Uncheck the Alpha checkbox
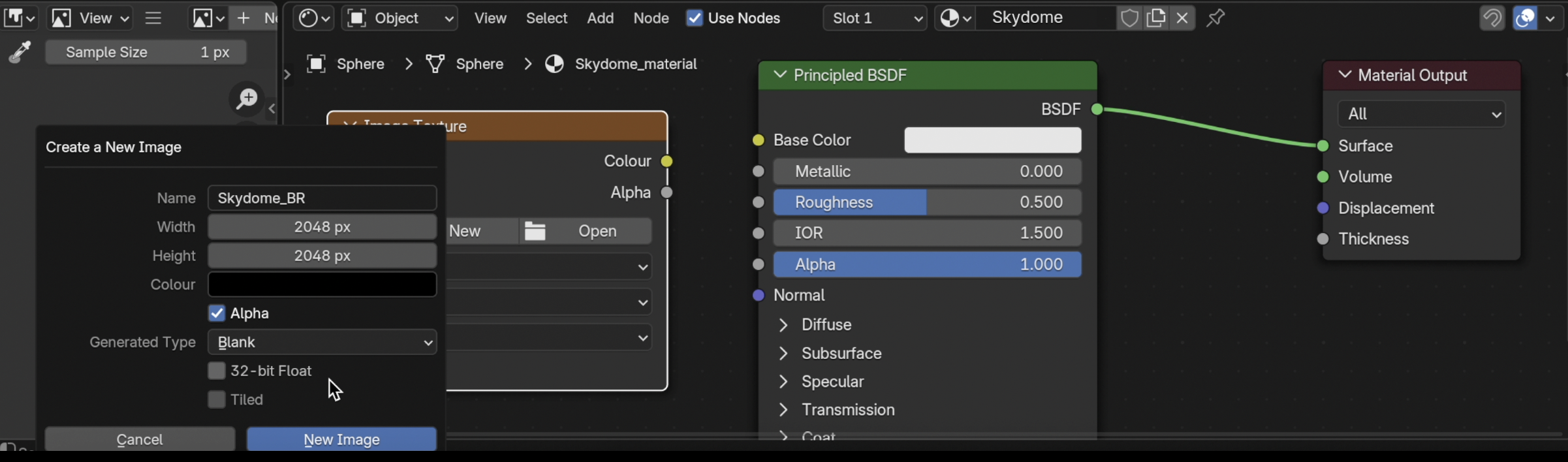Image resolution: width=1568 pixels, height=462 pixels. tap(217, 313)
